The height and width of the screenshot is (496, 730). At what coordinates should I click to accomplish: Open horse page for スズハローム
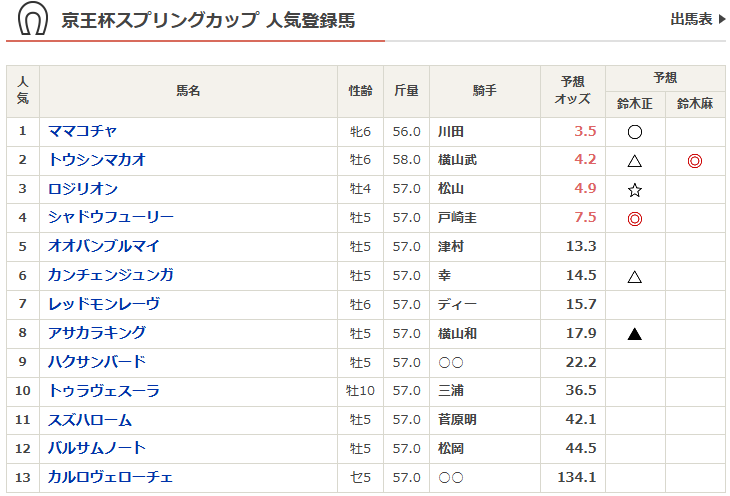pos(90,420)
